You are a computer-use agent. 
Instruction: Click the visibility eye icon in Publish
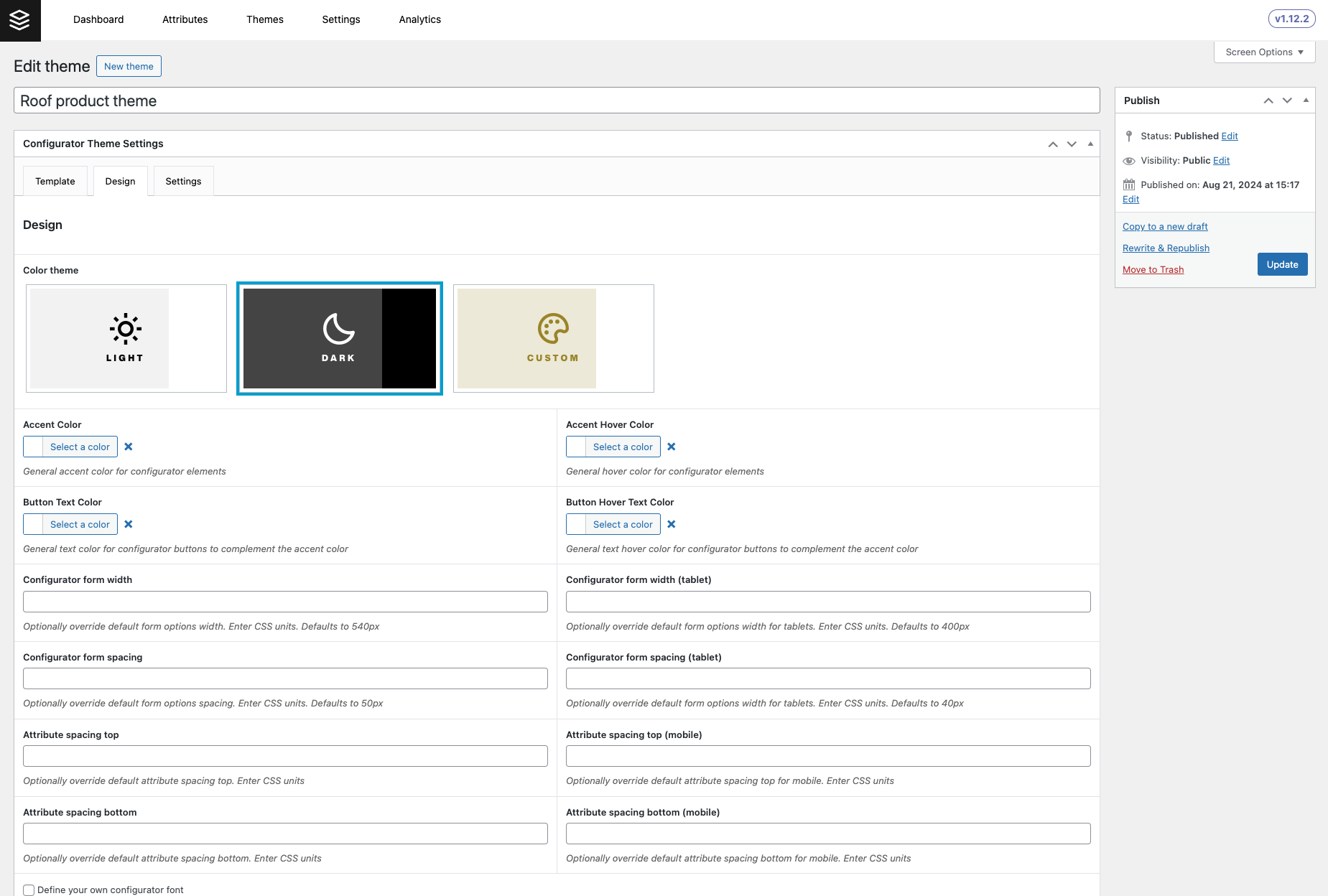point(1129,161)
